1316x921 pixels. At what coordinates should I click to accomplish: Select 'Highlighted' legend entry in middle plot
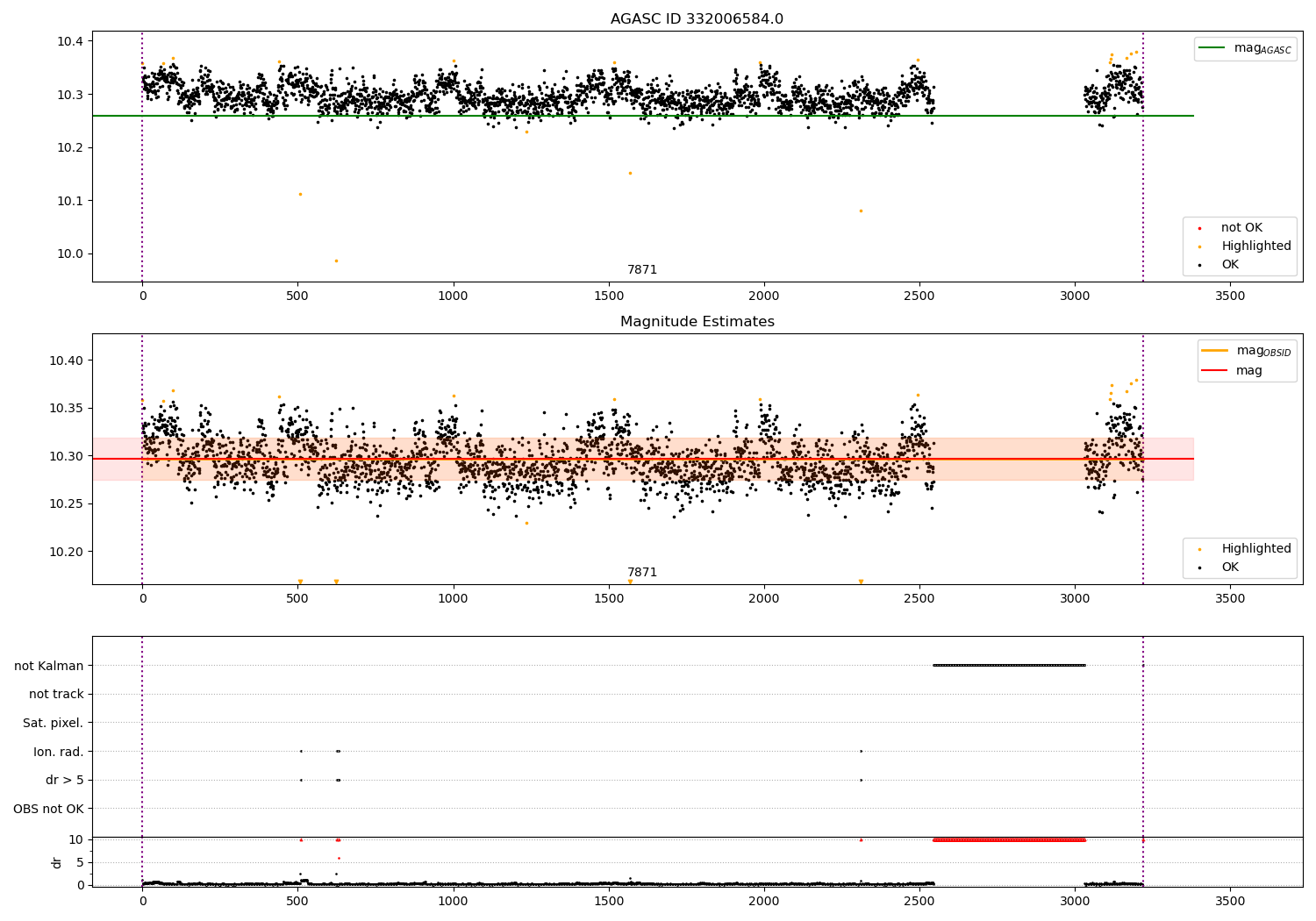tap(1255, 549)
